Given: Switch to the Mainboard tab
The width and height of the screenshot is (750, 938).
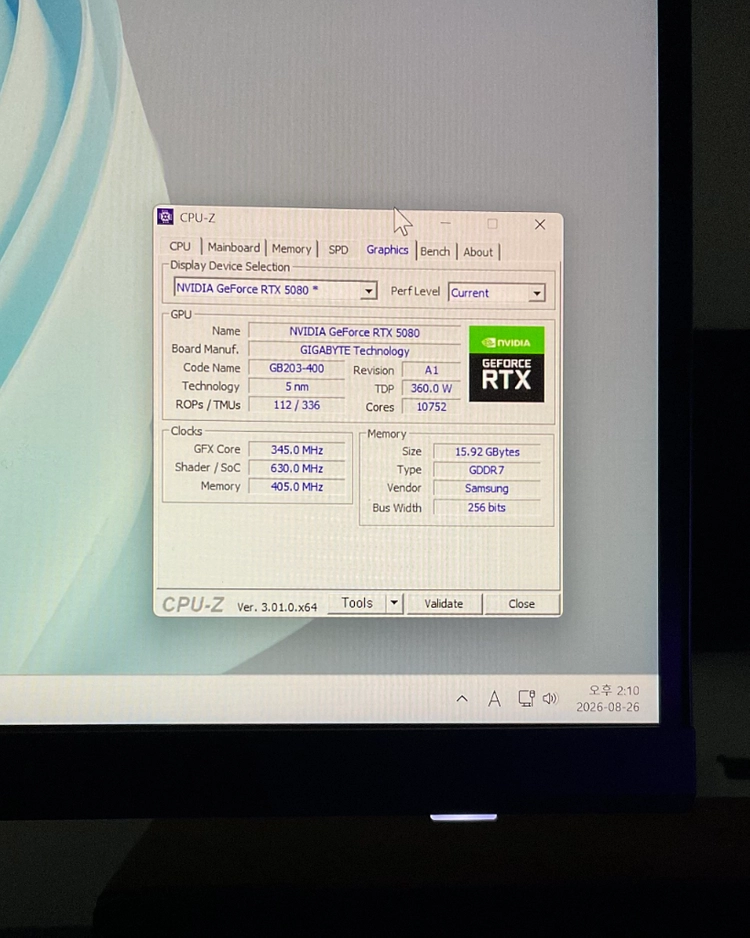Looking at the screenshot, I should click(233, 248).
